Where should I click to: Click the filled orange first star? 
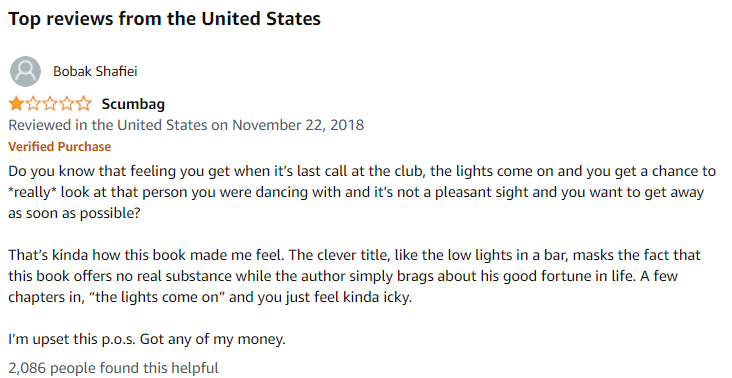[x=16, y=103]
